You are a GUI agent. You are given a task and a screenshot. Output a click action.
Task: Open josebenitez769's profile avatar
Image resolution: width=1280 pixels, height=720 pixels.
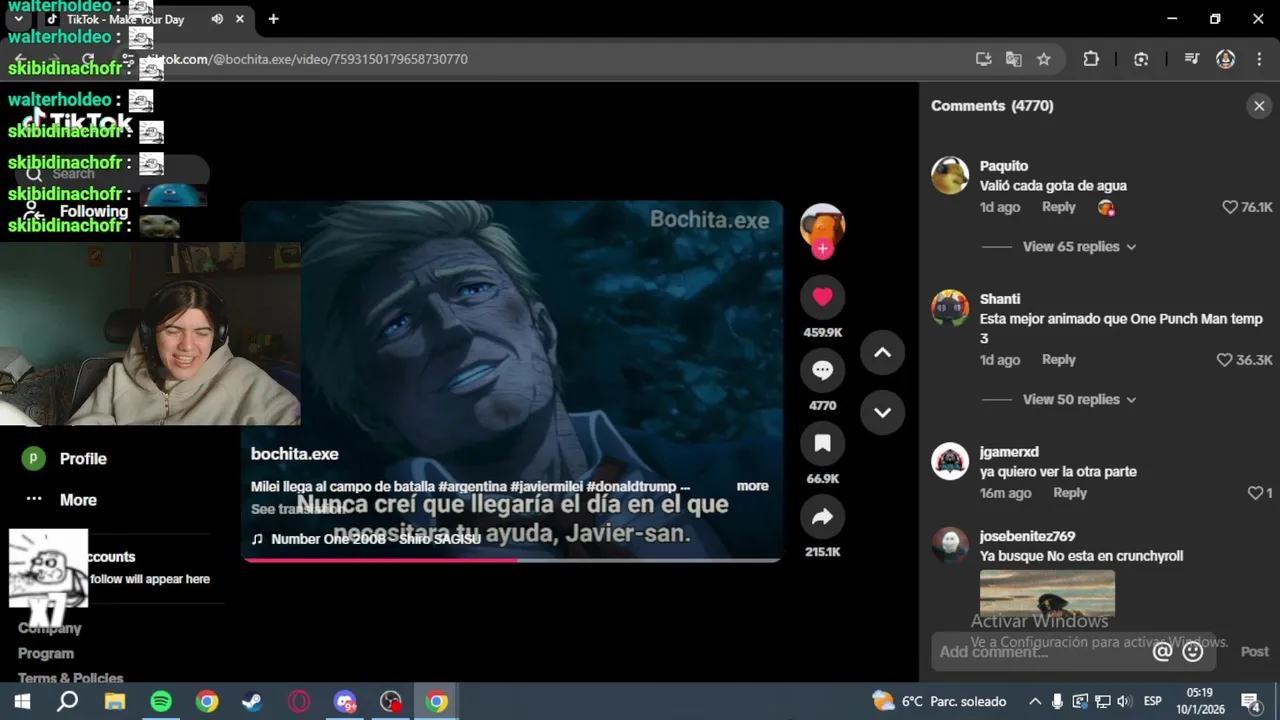coord(950,545)
